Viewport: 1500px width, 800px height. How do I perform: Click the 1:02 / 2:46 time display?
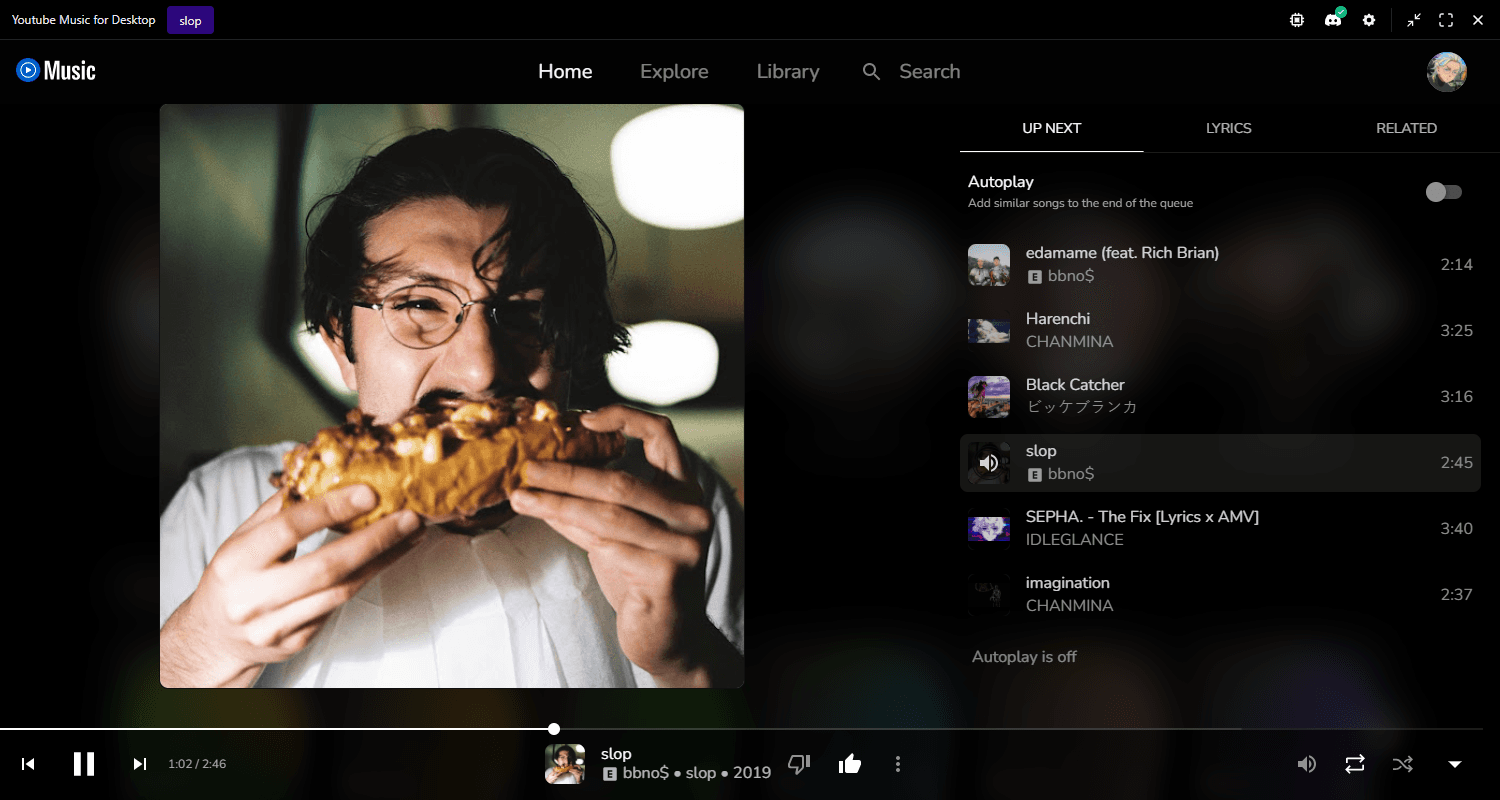point(197,764)
